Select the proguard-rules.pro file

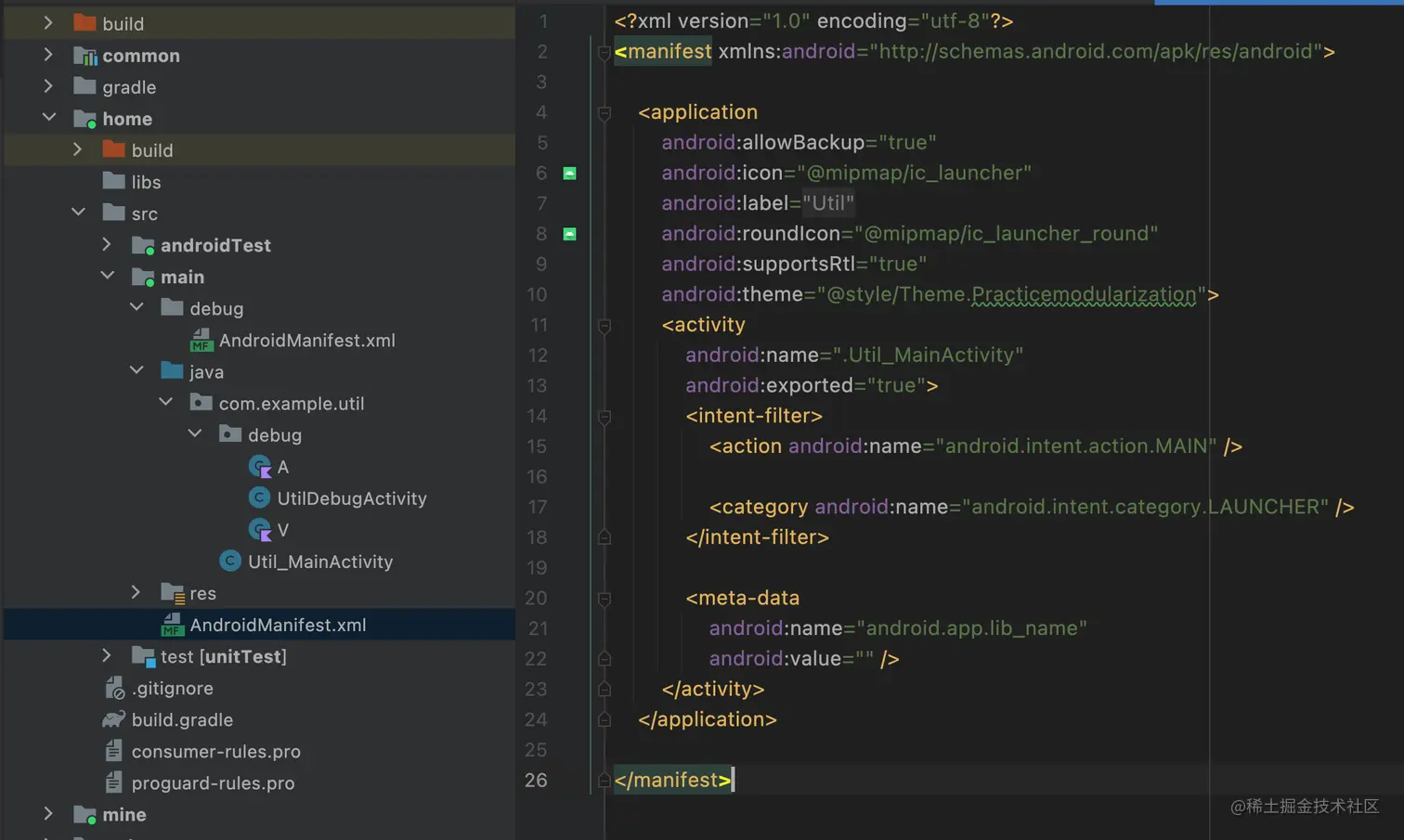[213, 782]
